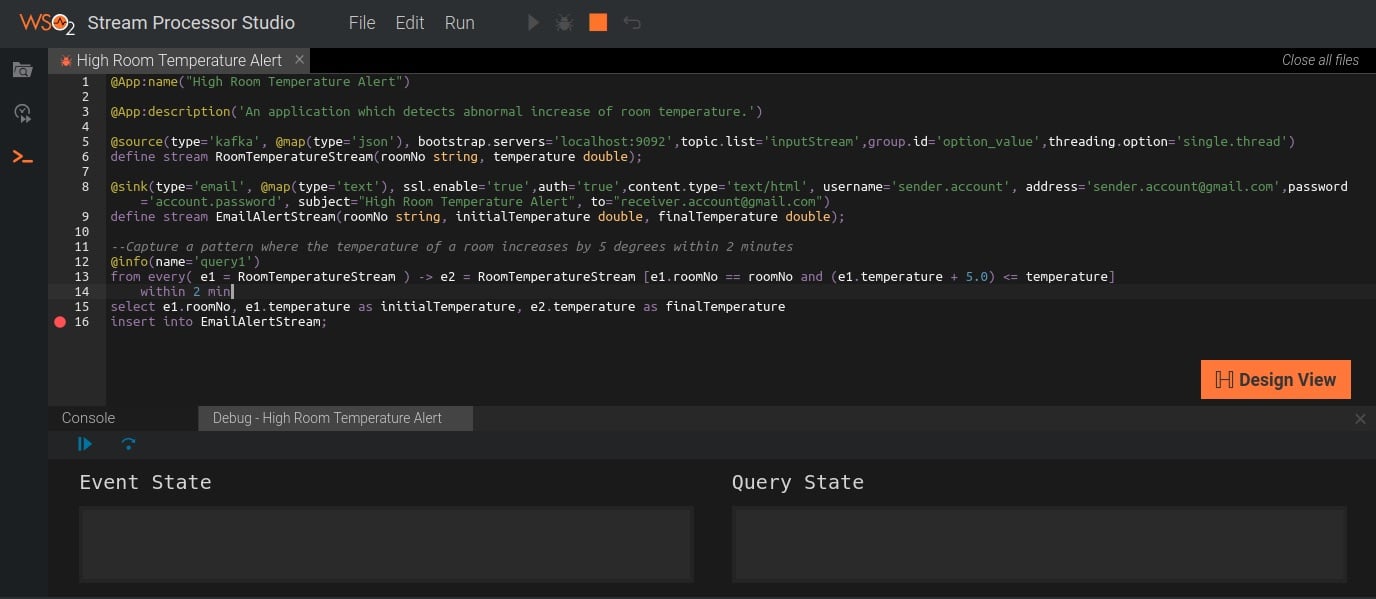Click the 'Event State' heading

click(x=145, y=482)
